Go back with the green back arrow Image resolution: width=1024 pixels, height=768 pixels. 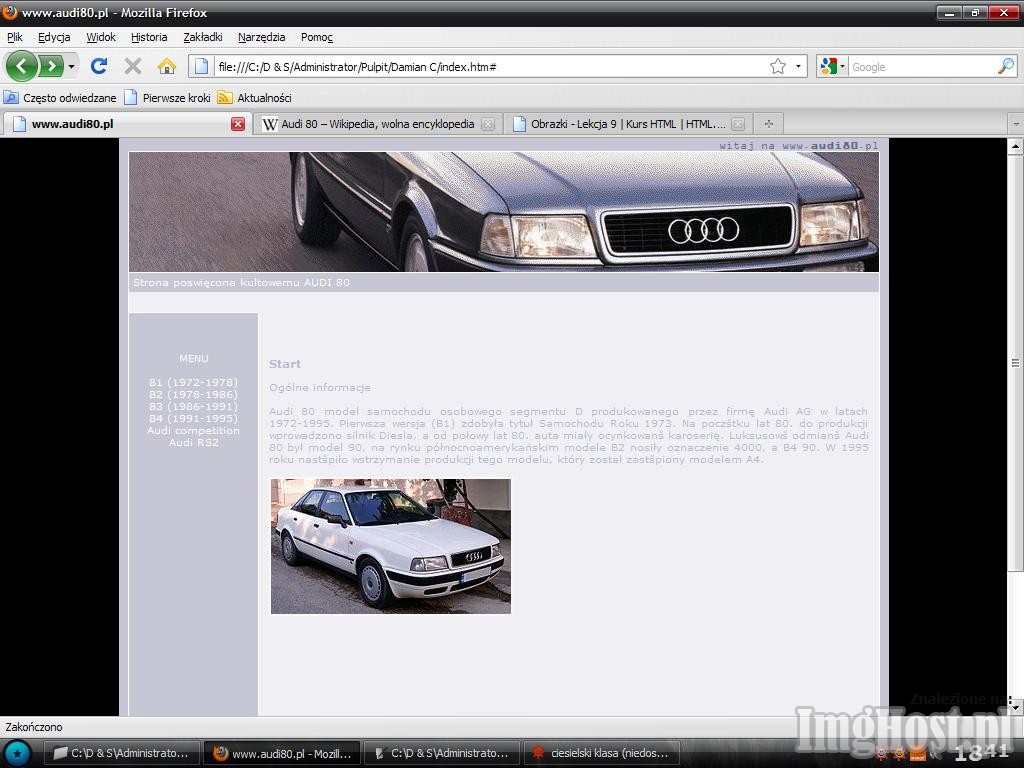tap(22, 66)
